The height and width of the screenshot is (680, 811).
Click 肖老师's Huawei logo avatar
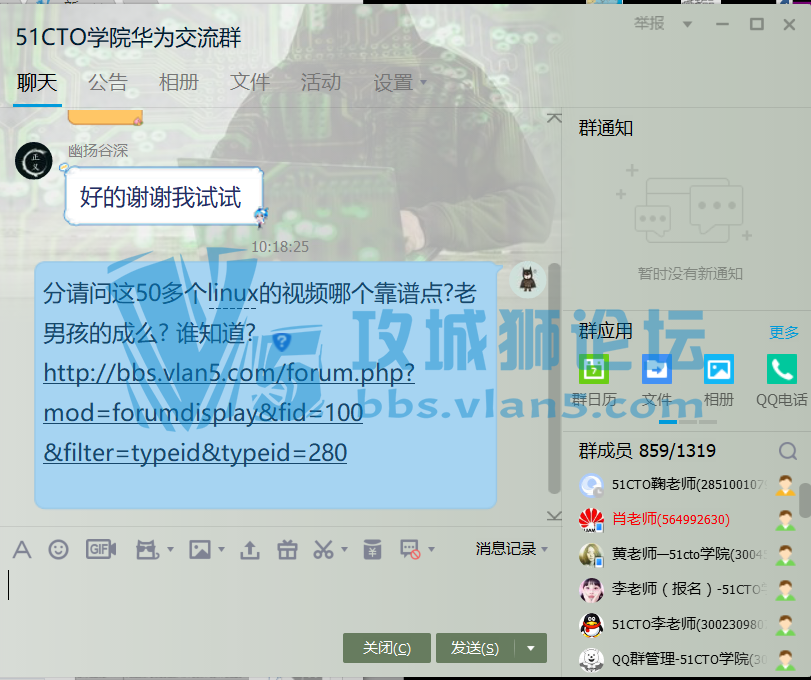tap(591, 520)
